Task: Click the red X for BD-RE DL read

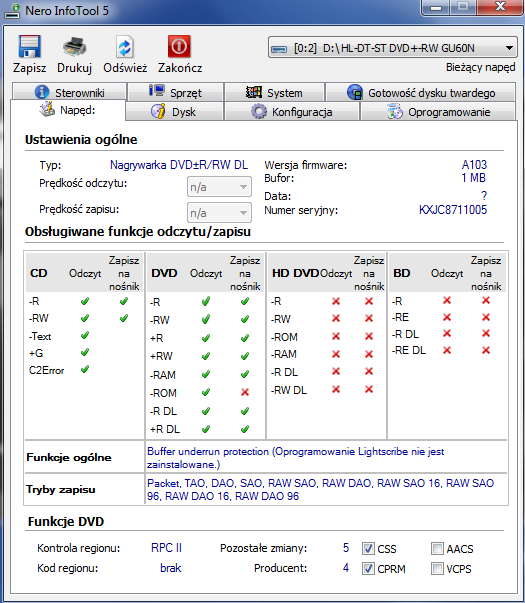Action: [447, 350]
